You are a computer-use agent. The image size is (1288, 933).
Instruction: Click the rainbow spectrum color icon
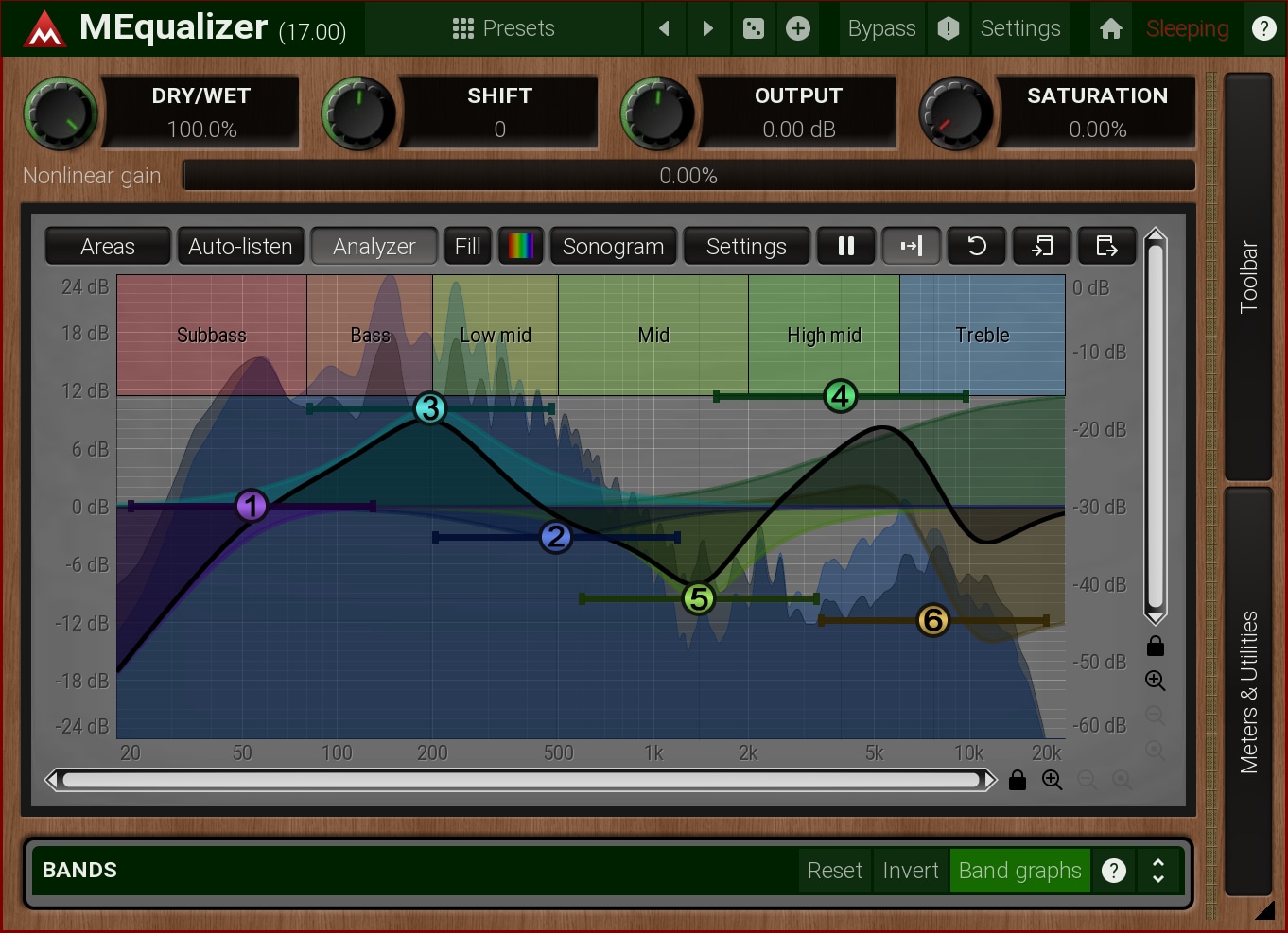point(521,246)
